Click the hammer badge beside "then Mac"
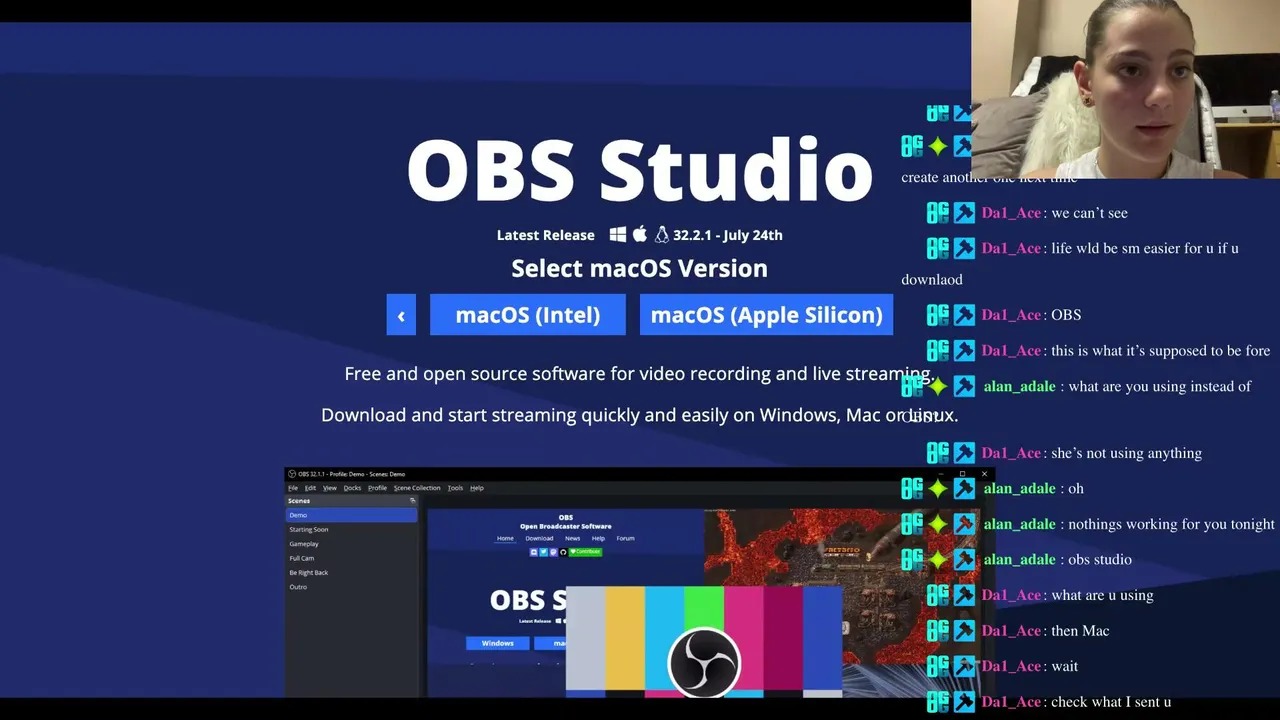 click(x=964, y=631)
